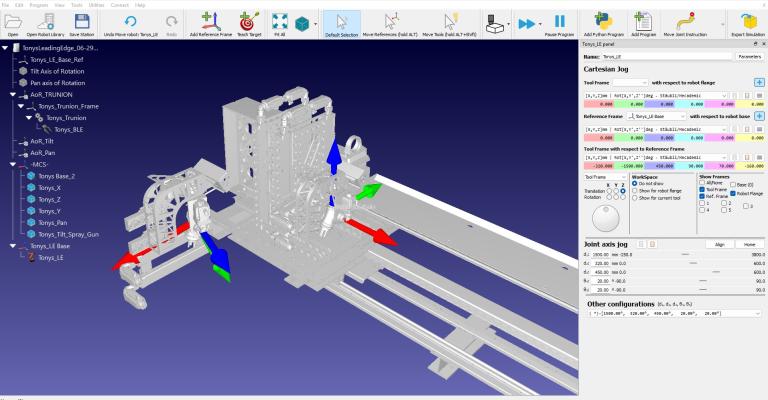Click the Save Station floppy icon
The width and height of the screenshot is (768, 400).
(x=82, y=22)
